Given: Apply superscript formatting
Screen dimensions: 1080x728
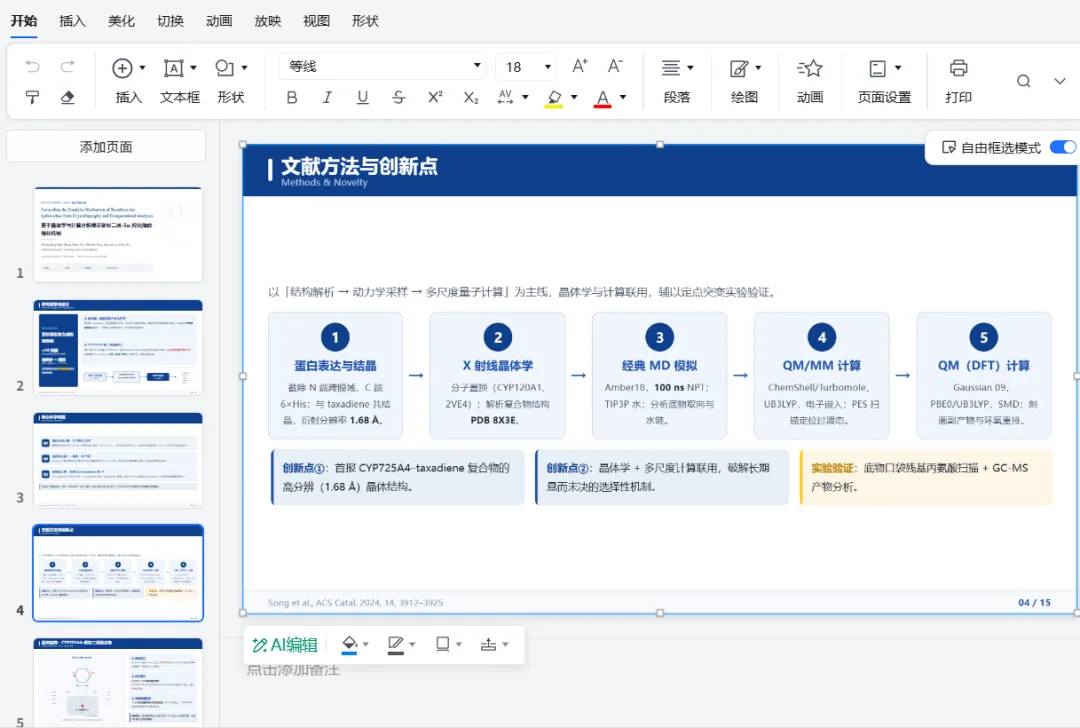Looking at the screenshot, I should (x=435, y=97).
